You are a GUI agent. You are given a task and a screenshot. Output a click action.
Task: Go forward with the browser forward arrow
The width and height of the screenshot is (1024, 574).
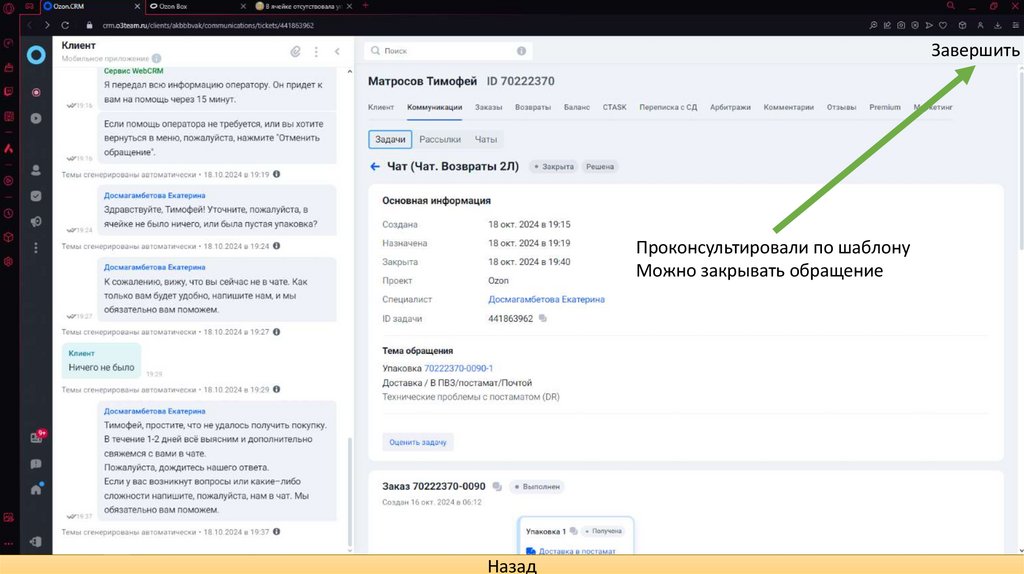click(x=47, y=25)
